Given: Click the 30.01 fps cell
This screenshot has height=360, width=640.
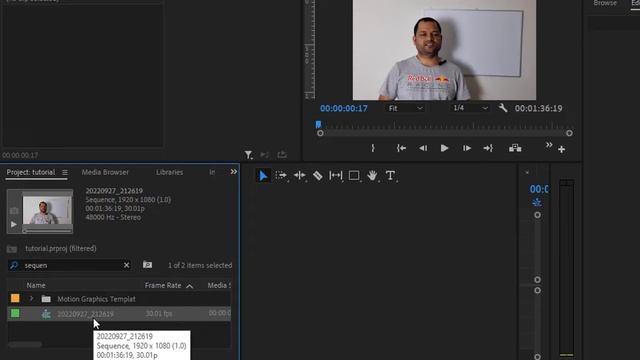Looking at the screenshot, I should 159,313.
